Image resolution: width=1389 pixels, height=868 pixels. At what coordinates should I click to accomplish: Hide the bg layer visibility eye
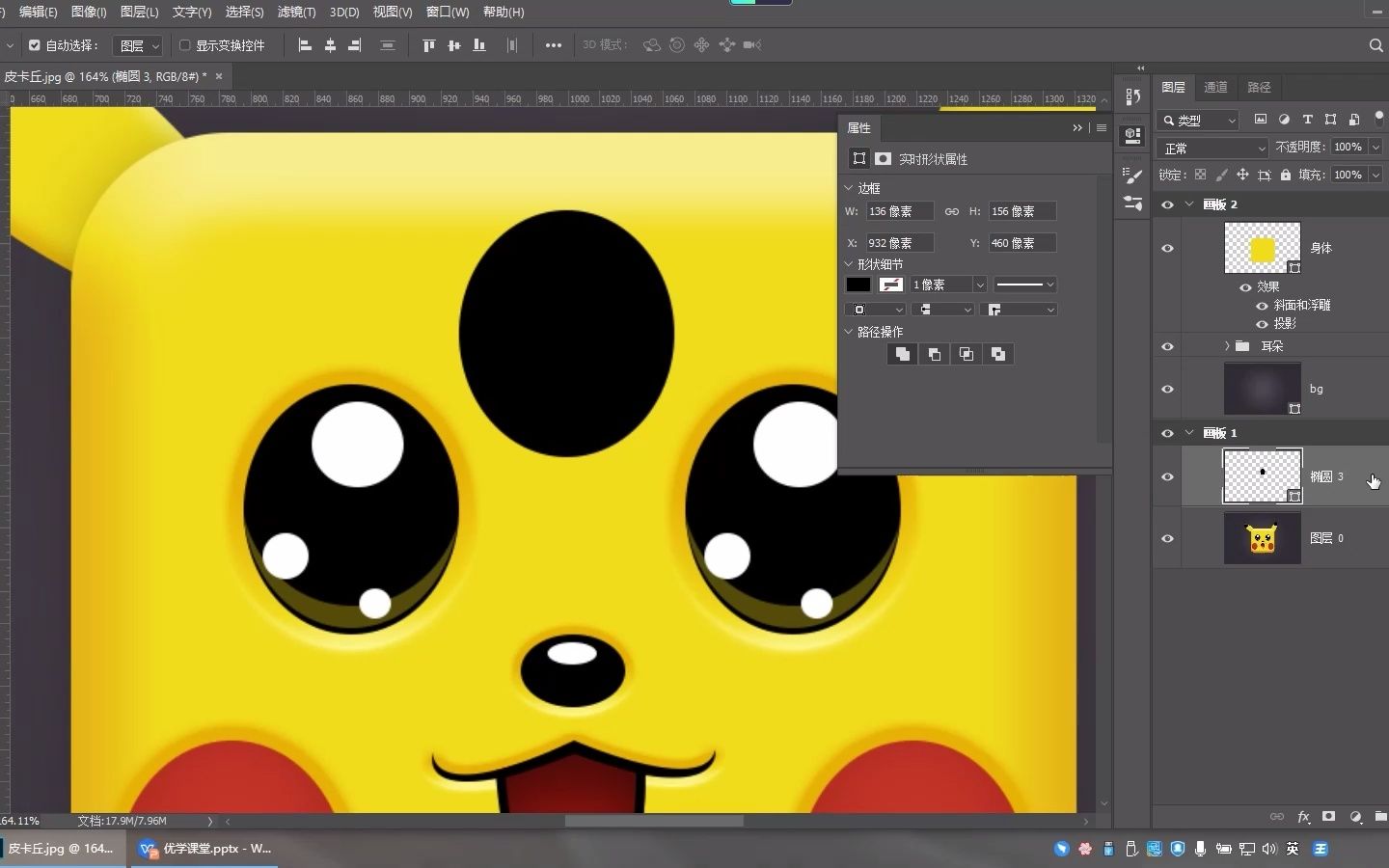pos(1167,389)
